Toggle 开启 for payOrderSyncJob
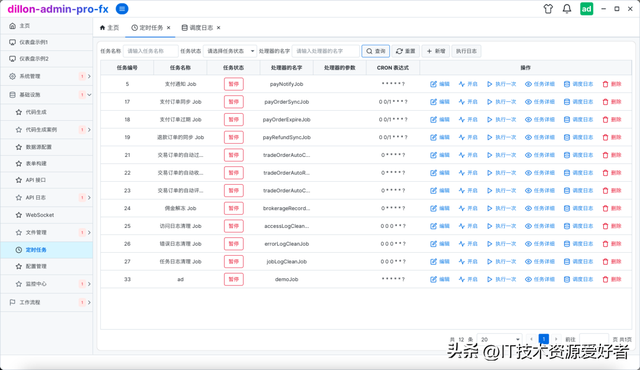 click(x=468, y=102)
